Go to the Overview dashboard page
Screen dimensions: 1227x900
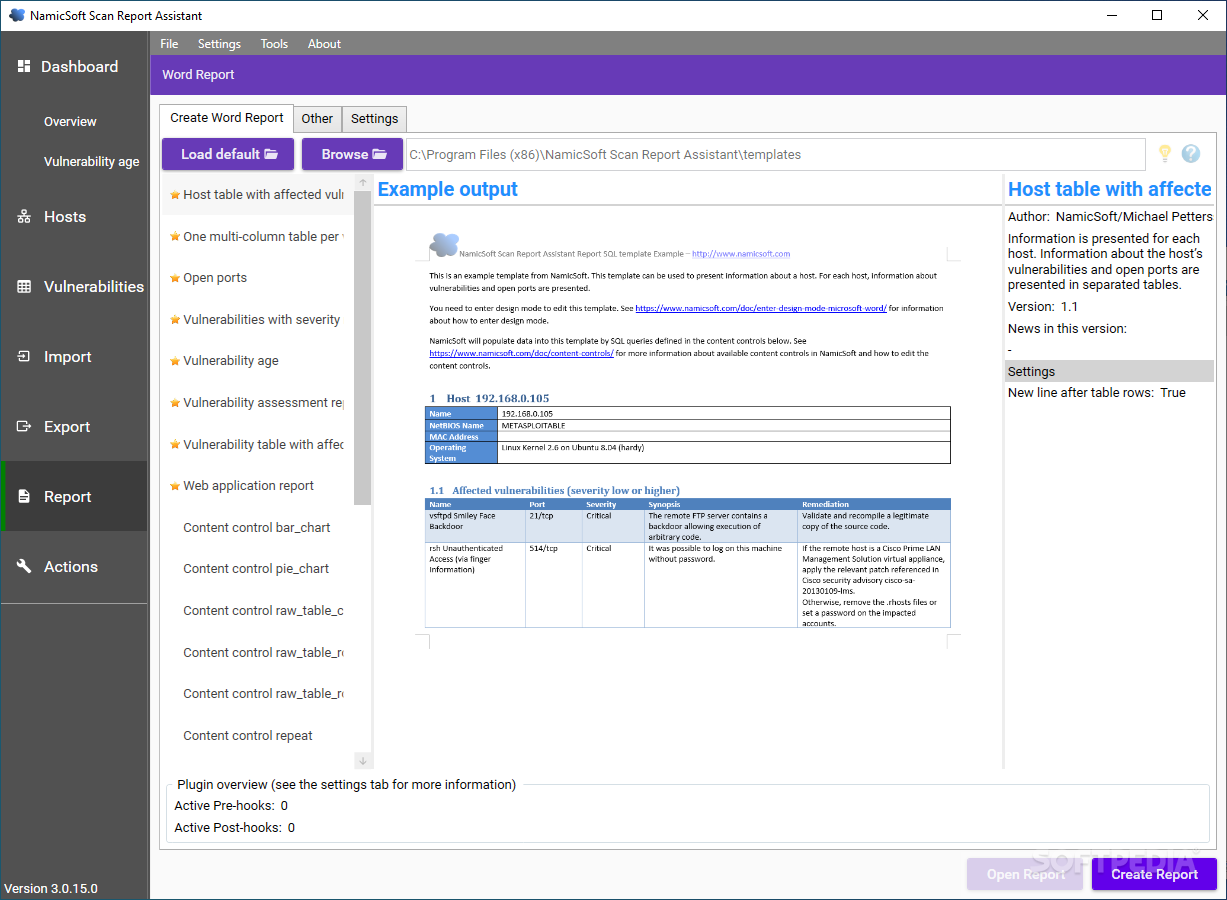[x=70, y=121]
